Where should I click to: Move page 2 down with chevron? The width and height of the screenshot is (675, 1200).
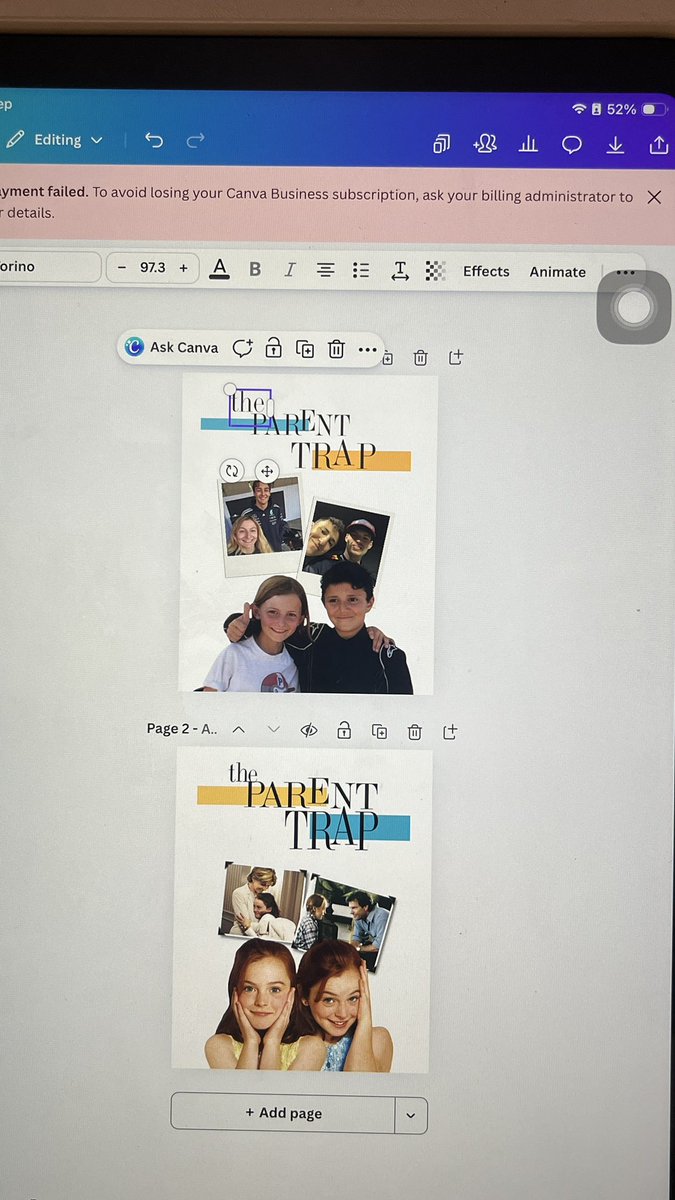pyautogui.click(x=273, y=730)
